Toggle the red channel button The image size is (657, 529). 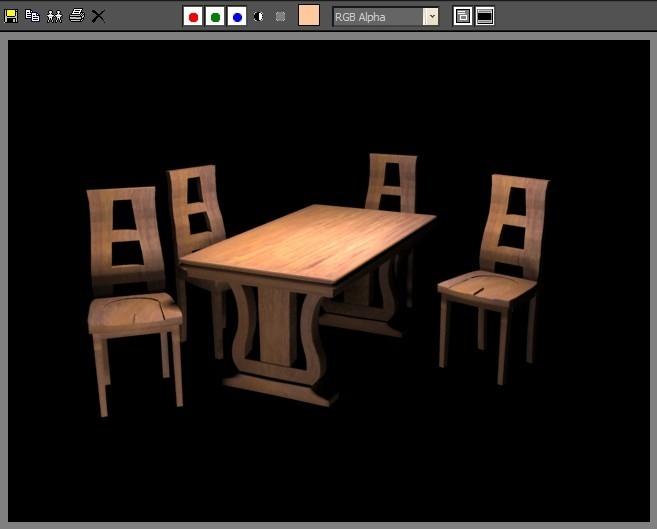point(193,17)
